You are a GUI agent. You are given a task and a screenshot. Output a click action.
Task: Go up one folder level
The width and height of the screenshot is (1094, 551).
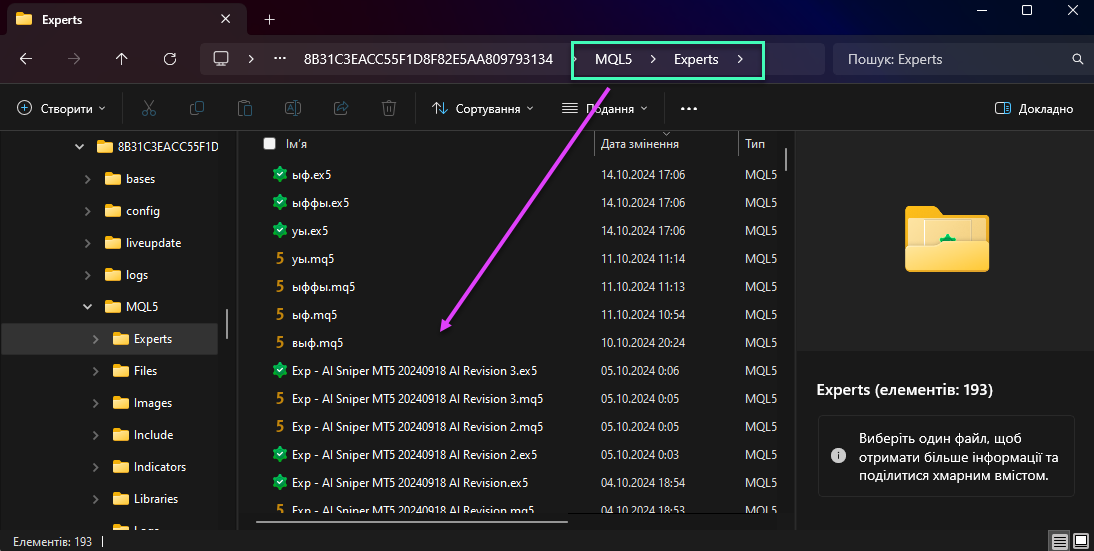click(122, 59)
